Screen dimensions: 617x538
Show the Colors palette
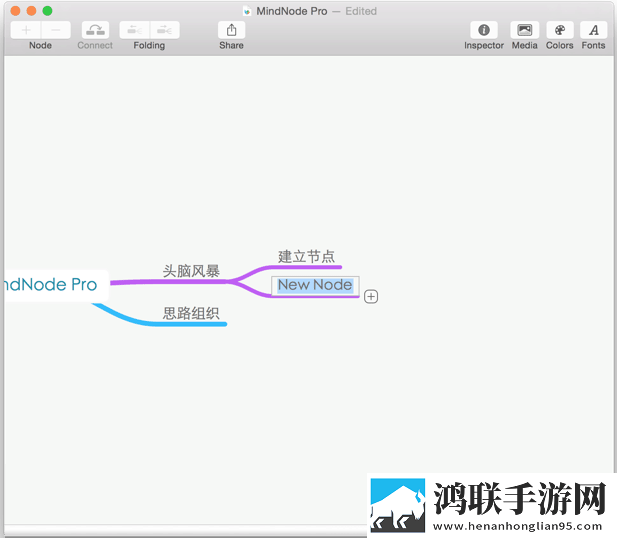click(x=560, y=30)
